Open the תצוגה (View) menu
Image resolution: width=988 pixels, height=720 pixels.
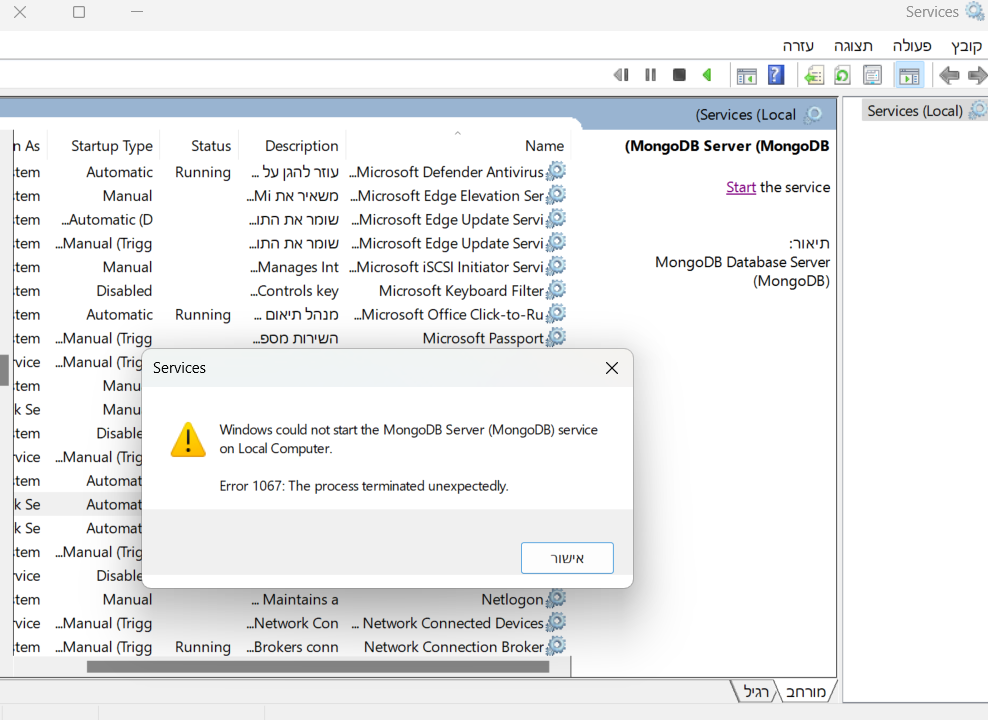tap(854, 46)
